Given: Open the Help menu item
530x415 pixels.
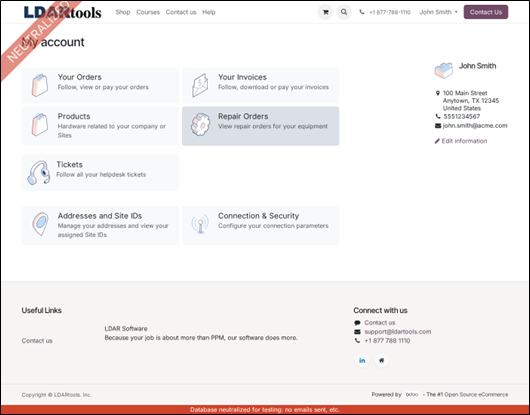Looking at the screenshot, I should [209, 12].
